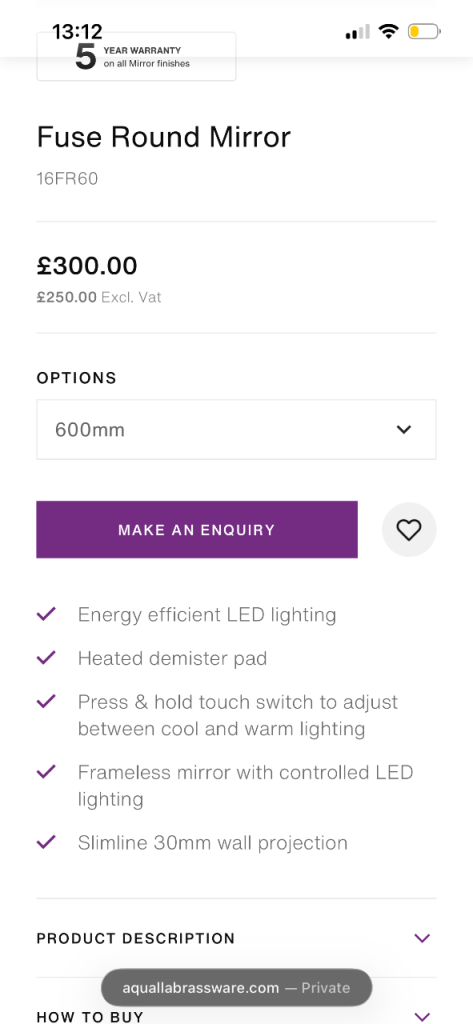The width and height of the screenshot is (473, 1024).
Task: Tap the aquallabrassware.com address pill
Action: click(x=236, y=987)
